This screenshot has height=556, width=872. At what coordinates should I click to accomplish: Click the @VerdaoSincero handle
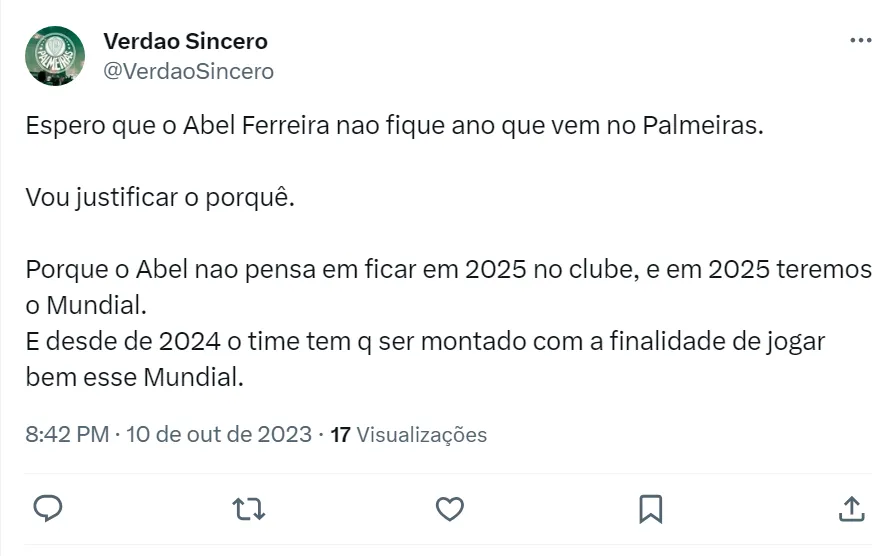[188, 71]
